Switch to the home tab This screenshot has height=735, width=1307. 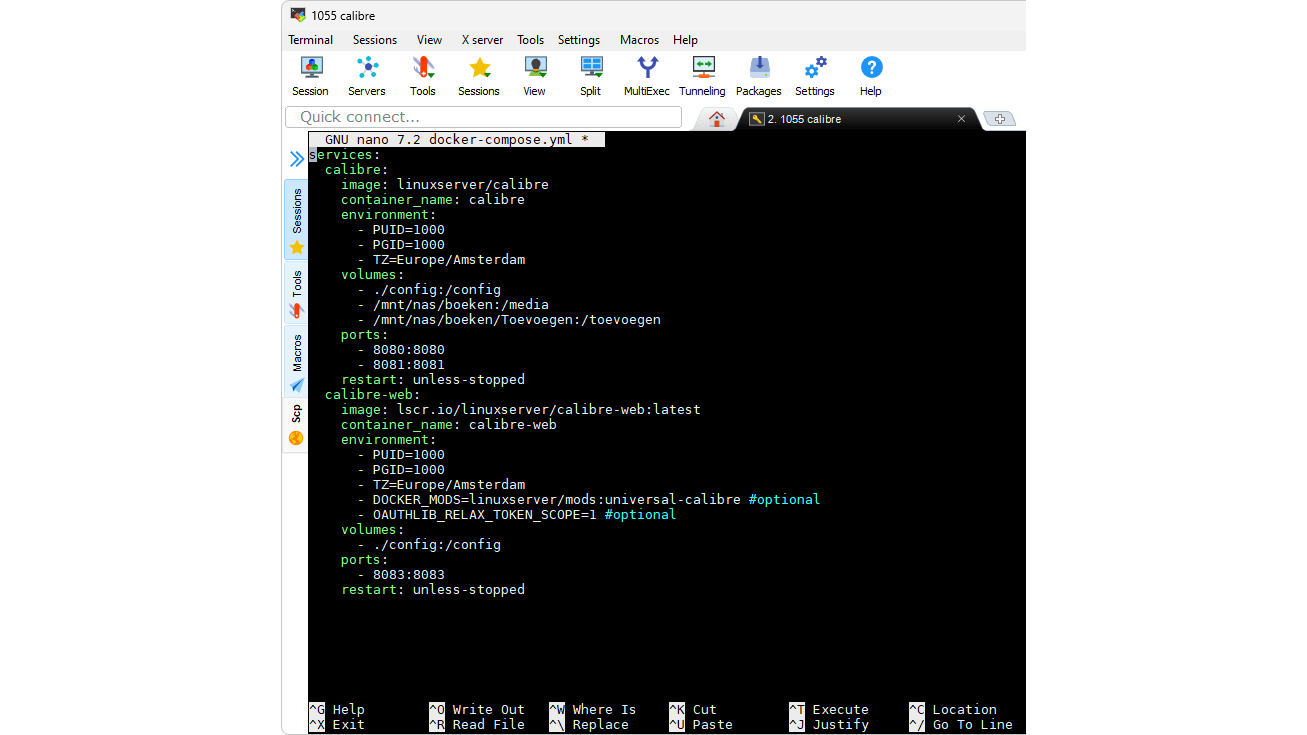pos(716,119)
